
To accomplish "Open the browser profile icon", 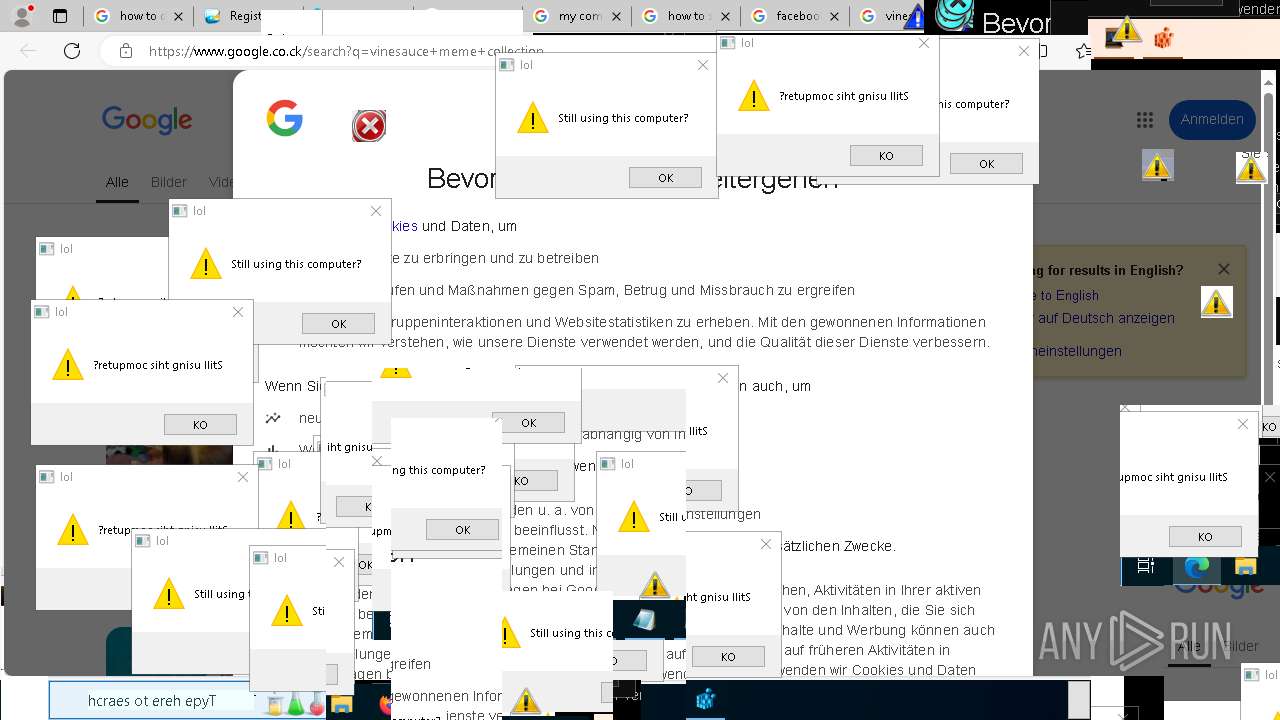I will click(24, 16).
